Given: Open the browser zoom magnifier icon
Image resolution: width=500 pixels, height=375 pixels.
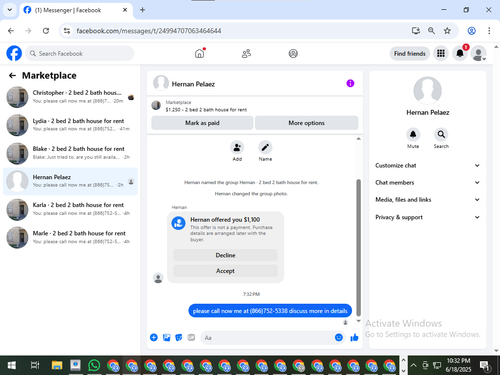Looking at the screenshot, I should point(431,31).
